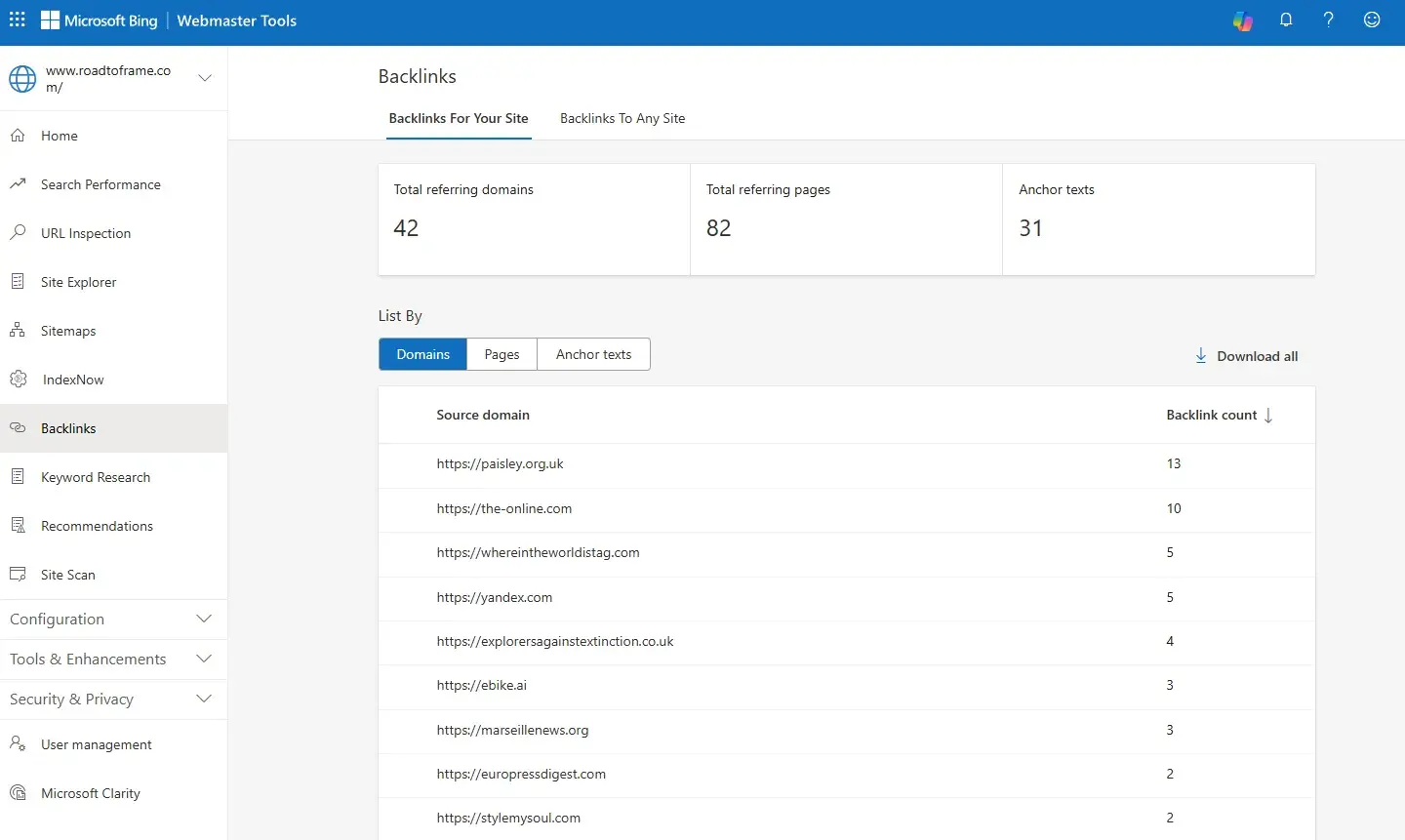Viewport: 1405px width, 840px height.
Task: Open Keyword Research tool
Action: [x=95, y=476]
